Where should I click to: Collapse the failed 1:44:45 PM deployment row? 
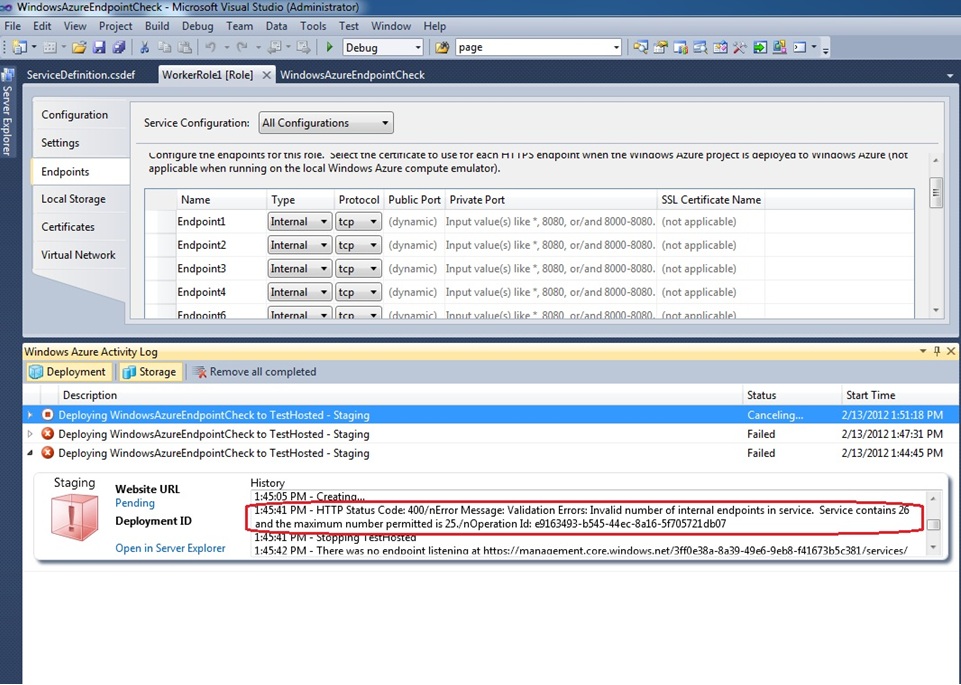point(30,453)
